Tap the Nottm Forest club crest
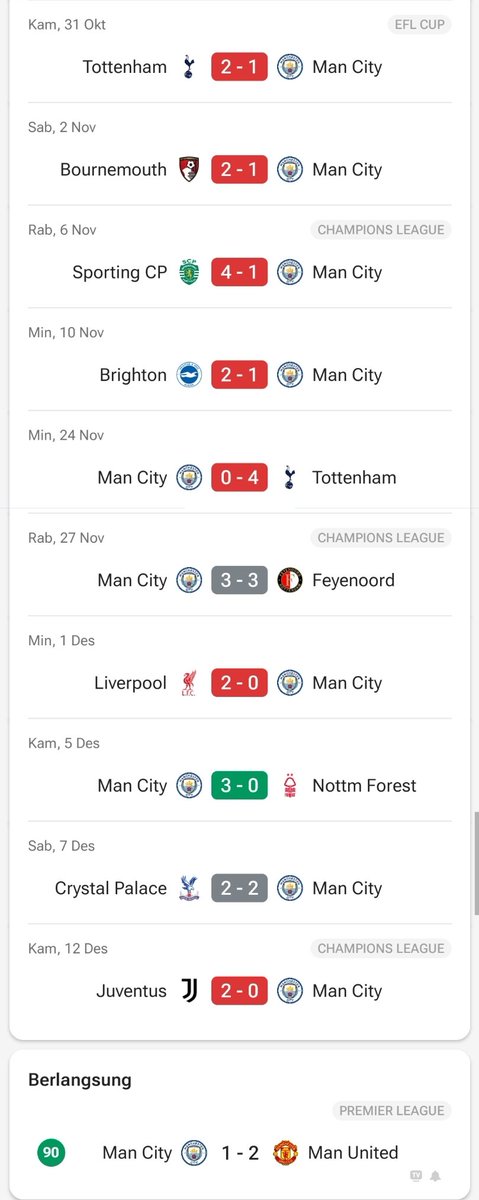The height and width of the screenshot is (1200, 479). tap(290, 786)
